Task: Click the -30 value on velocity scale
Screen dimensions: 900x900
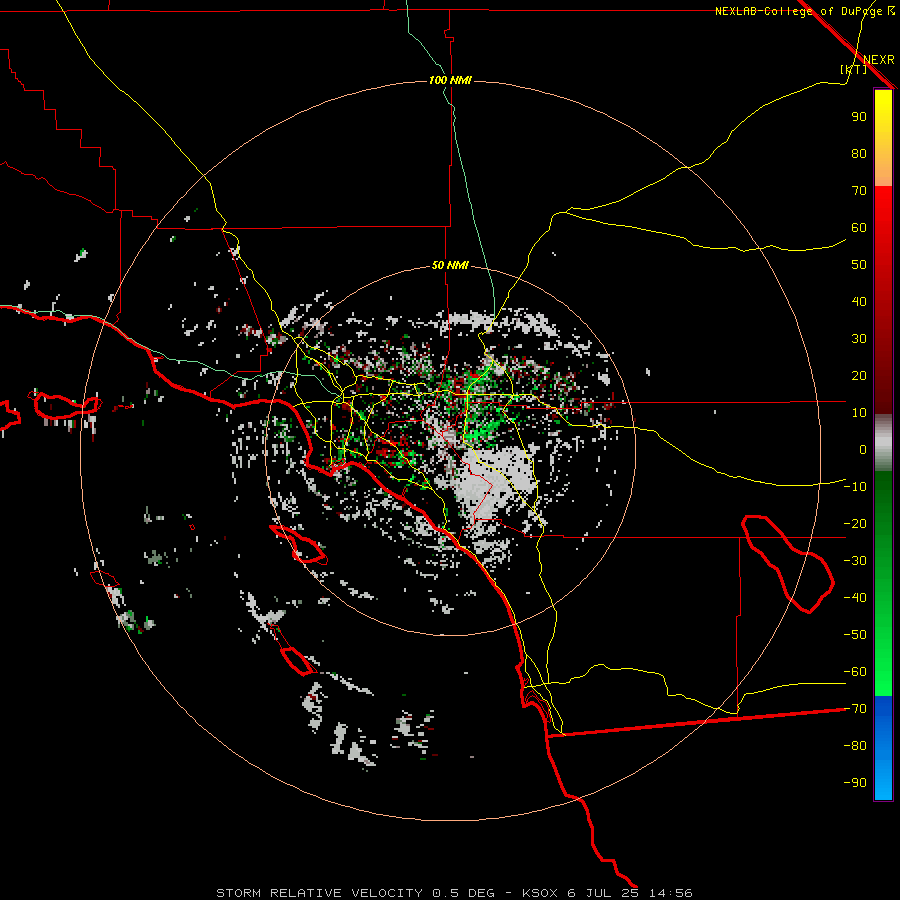Action: pos(855,561)
